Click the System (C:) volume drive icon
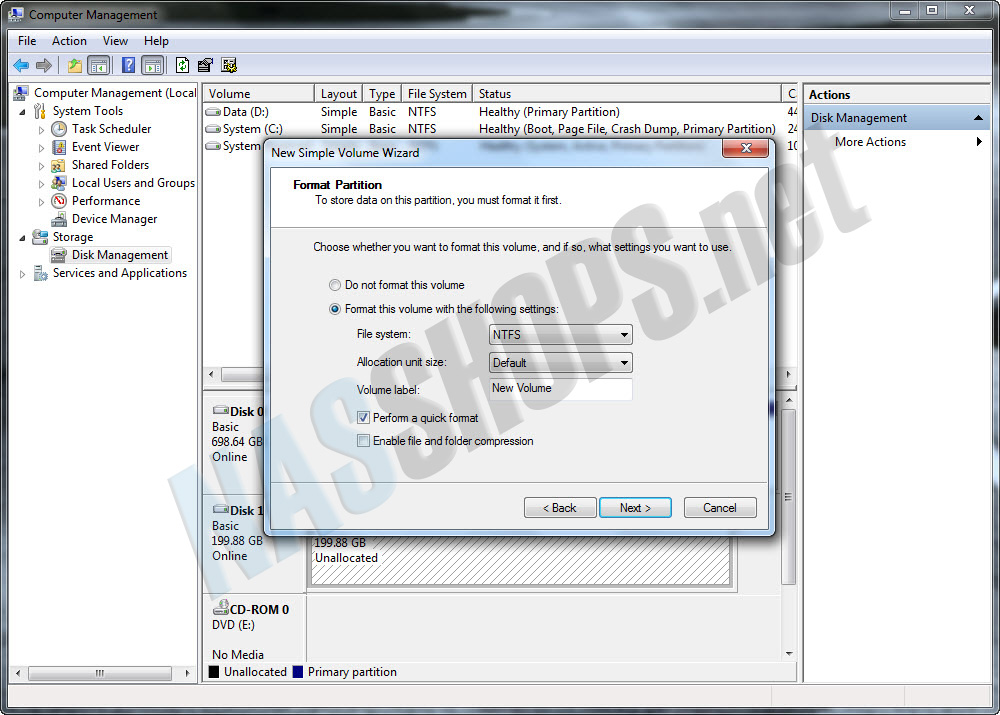Viewport: 1000px width, 715px height. (212, 129)
